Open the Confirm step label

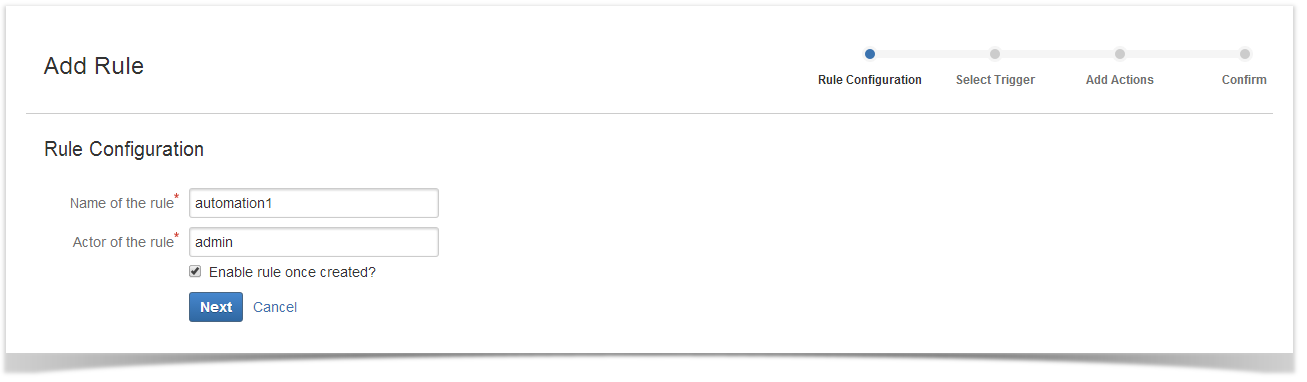click(1244, 80)
